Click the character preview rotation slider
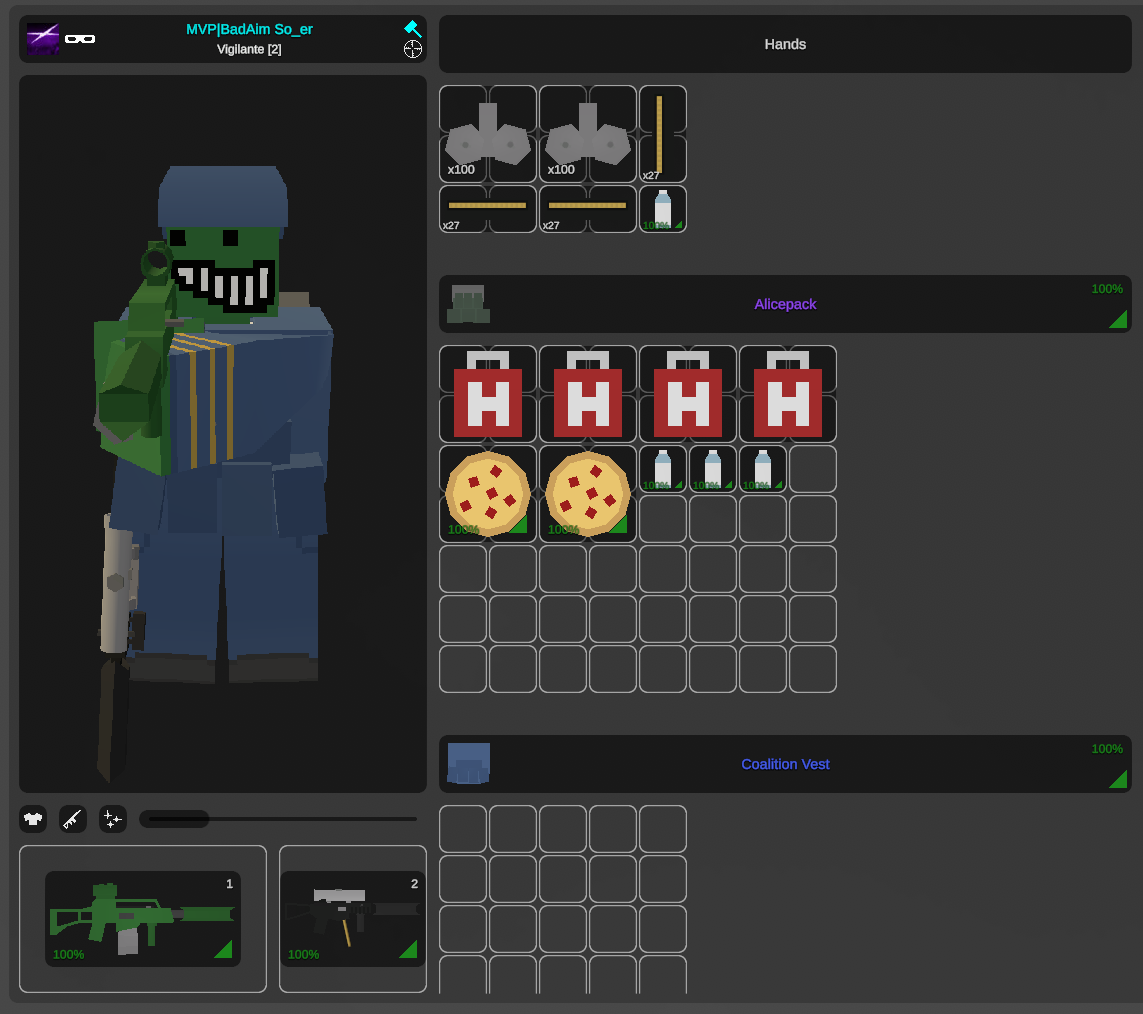The image size is (1143, 1014). (x=278, y=819)
